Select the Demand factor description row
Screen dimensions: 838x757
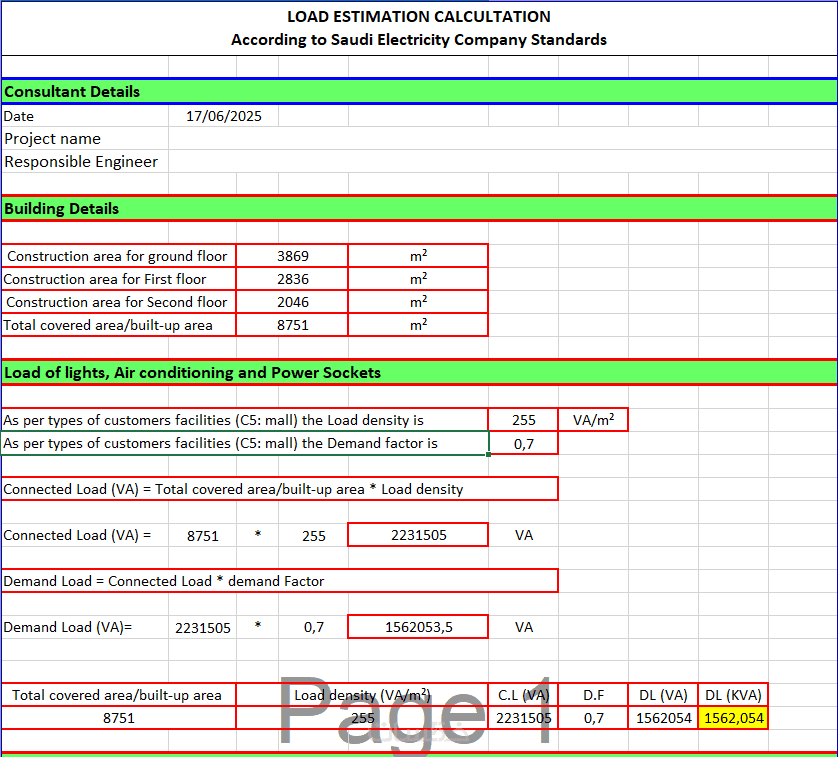245,443
